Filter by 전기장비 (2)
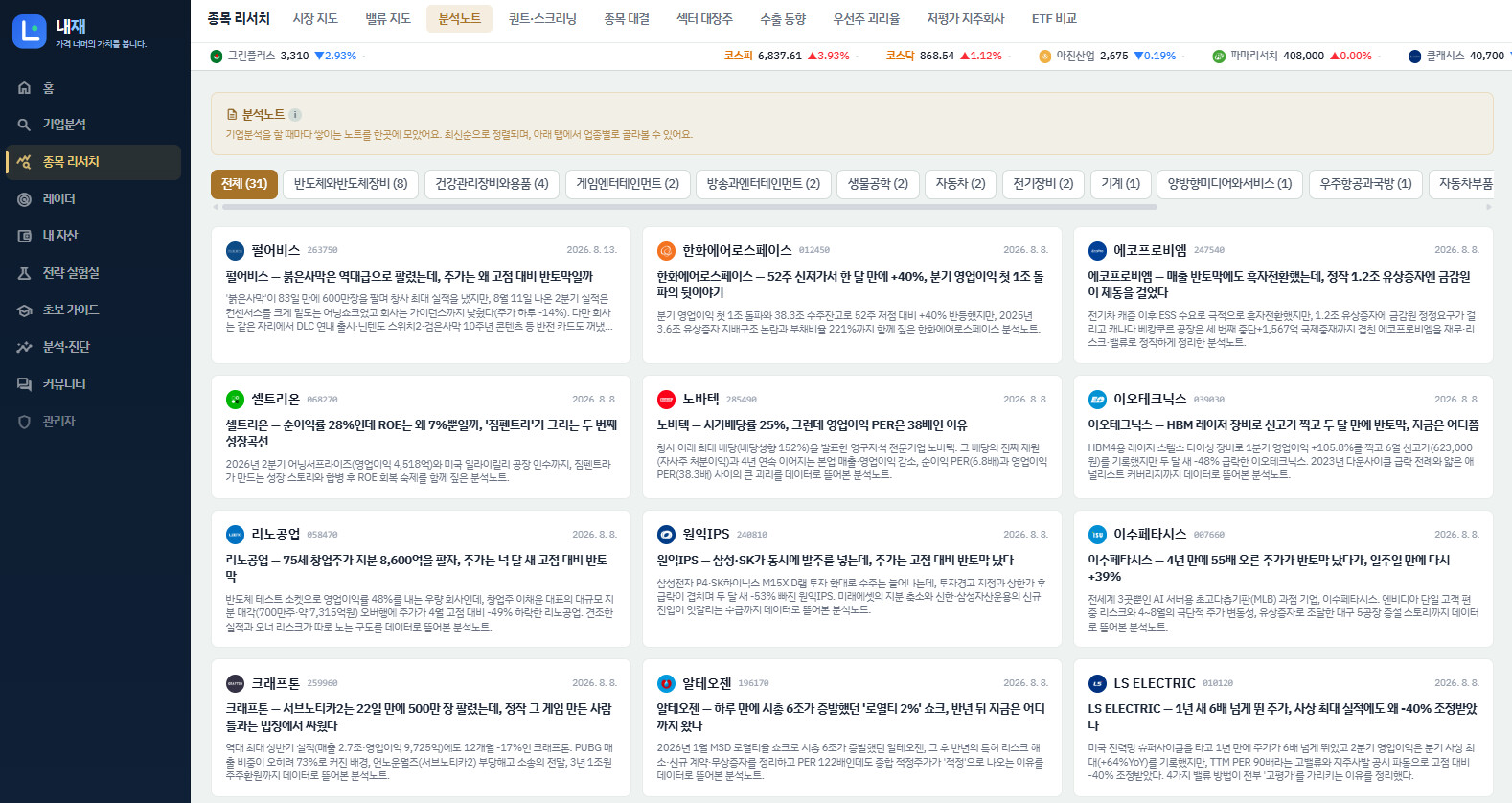1512x803 pixels. point(1043,184)
